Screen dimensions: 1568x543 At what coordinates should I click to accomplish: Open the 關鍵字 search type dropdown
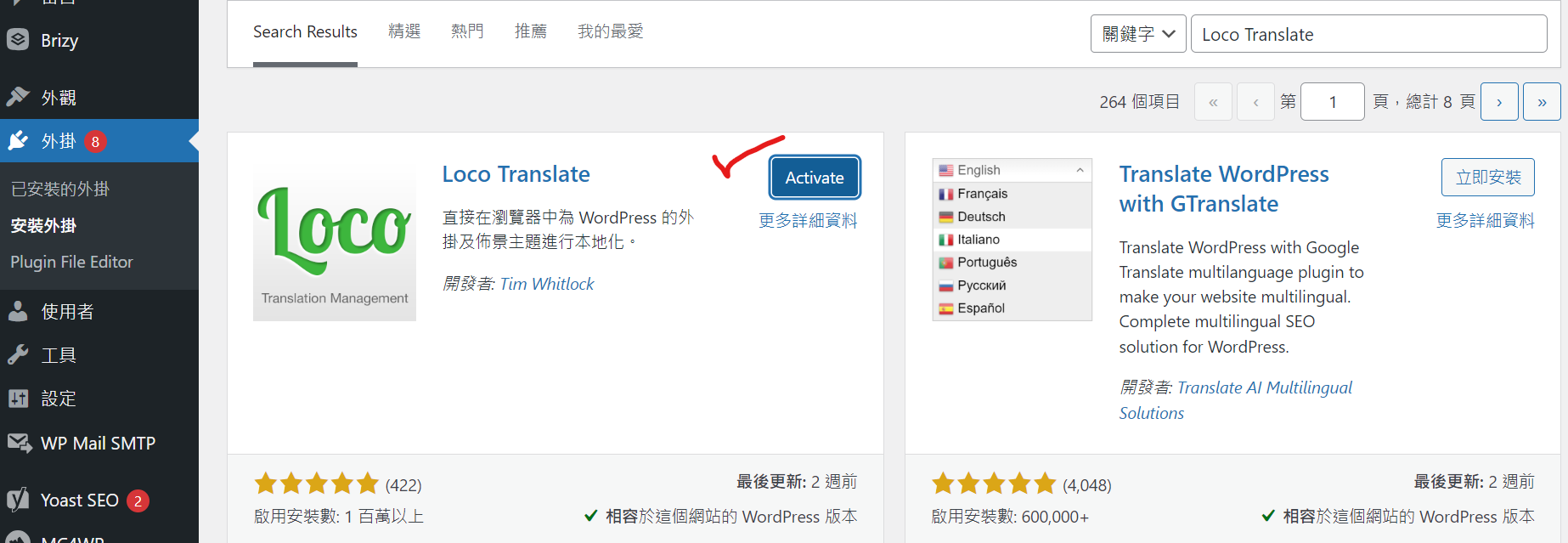(x=1137, y=34)
